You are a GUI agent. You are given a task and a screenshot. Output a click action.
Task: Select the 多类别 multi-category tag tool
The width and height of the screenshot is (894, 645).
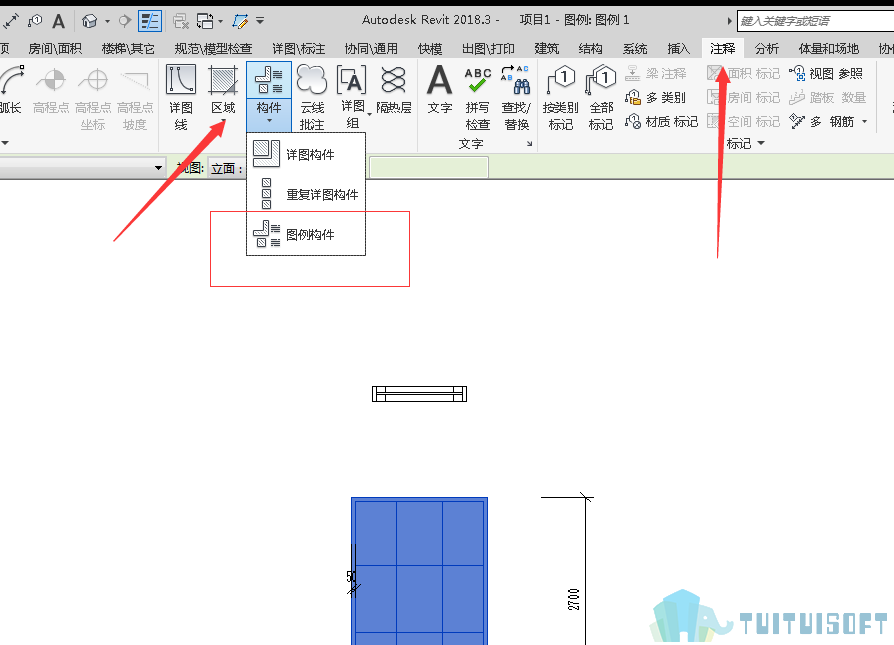click(x=656, y=98)
